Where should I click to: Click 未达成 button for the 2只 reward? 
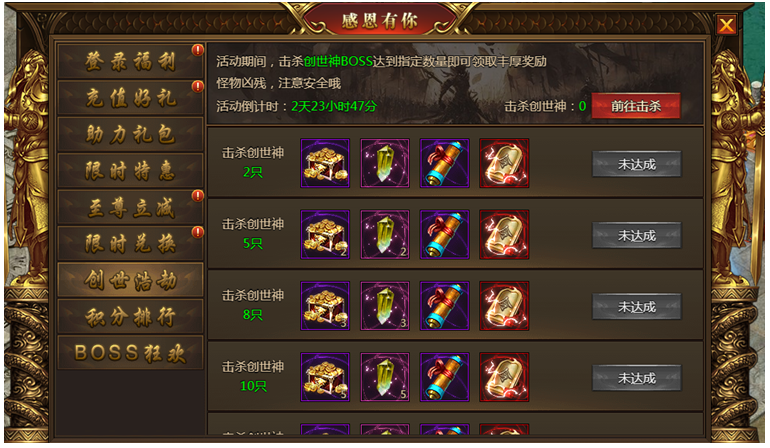coord(637,164)
